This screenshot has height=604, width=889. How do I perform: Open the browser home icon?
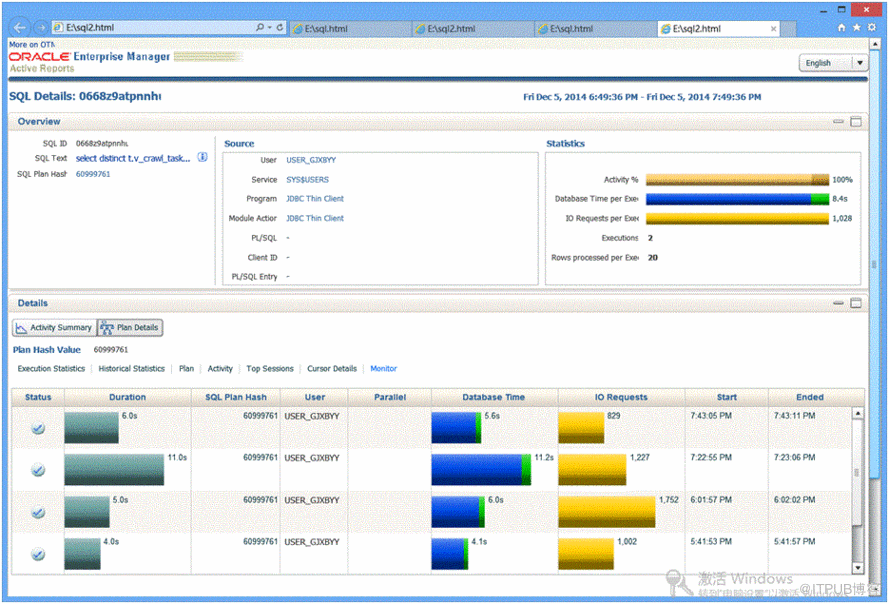pyautogui.click(x=841, y=28)
